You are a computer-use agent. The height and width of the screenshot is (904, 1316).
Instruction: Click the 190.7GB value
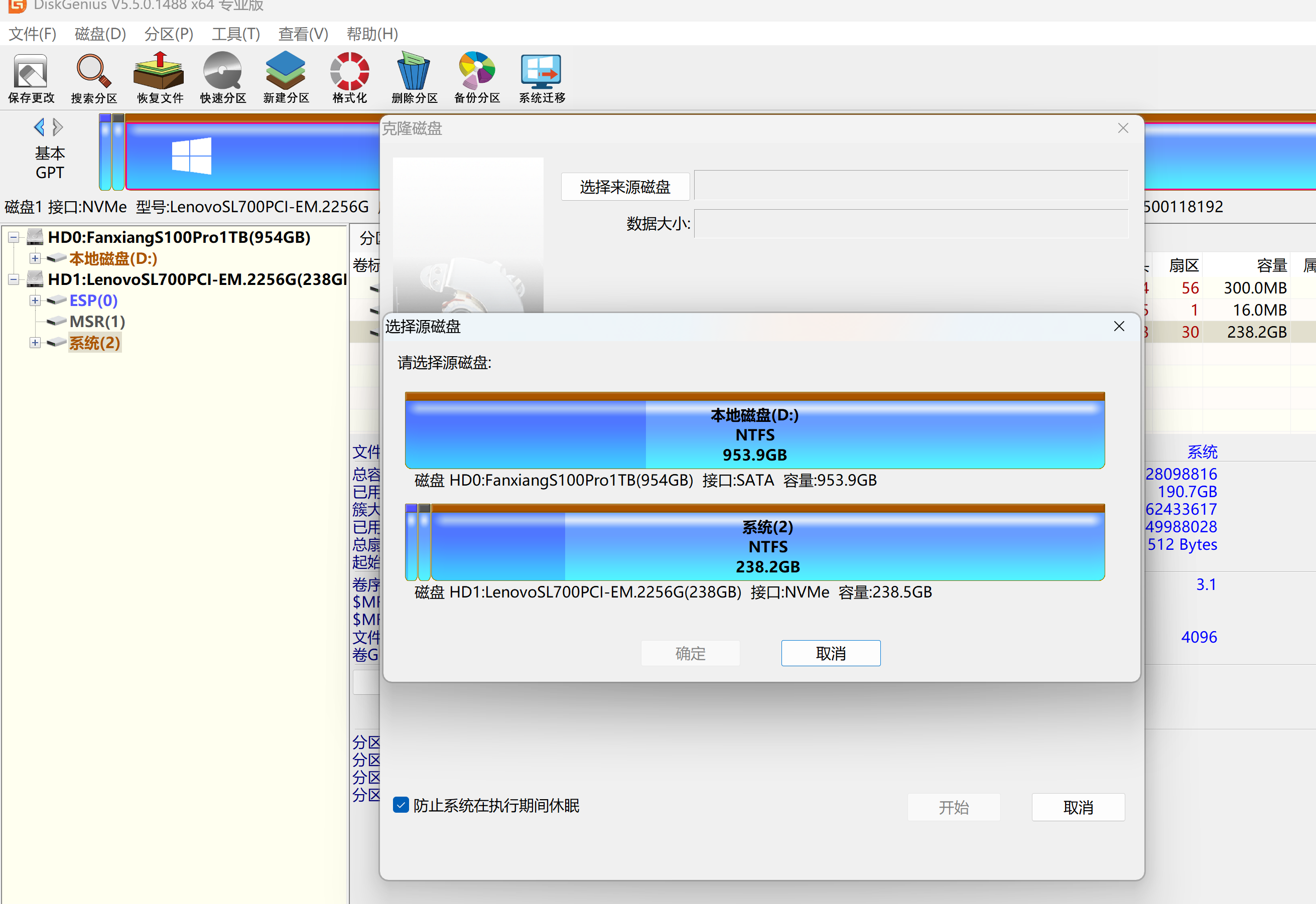[1187, 491]
